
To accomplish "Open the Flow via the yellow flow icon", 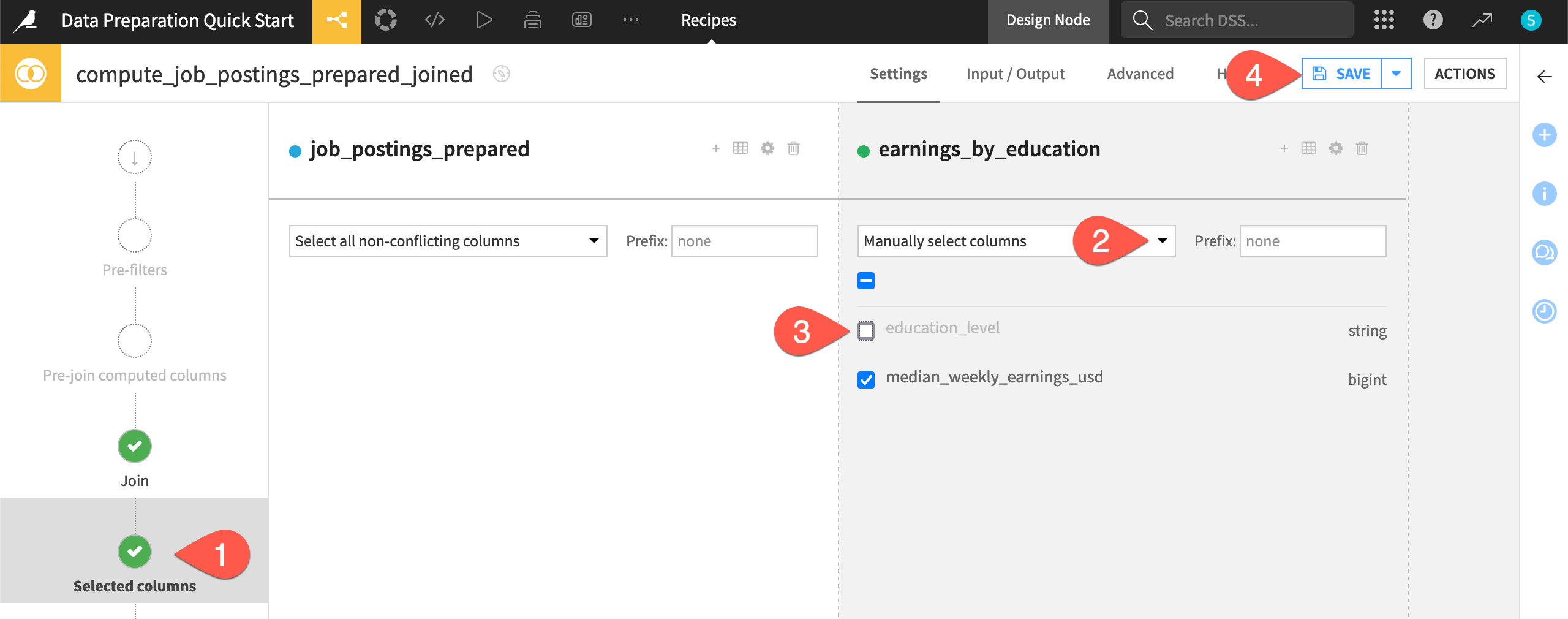I will [x=336, y=19].
